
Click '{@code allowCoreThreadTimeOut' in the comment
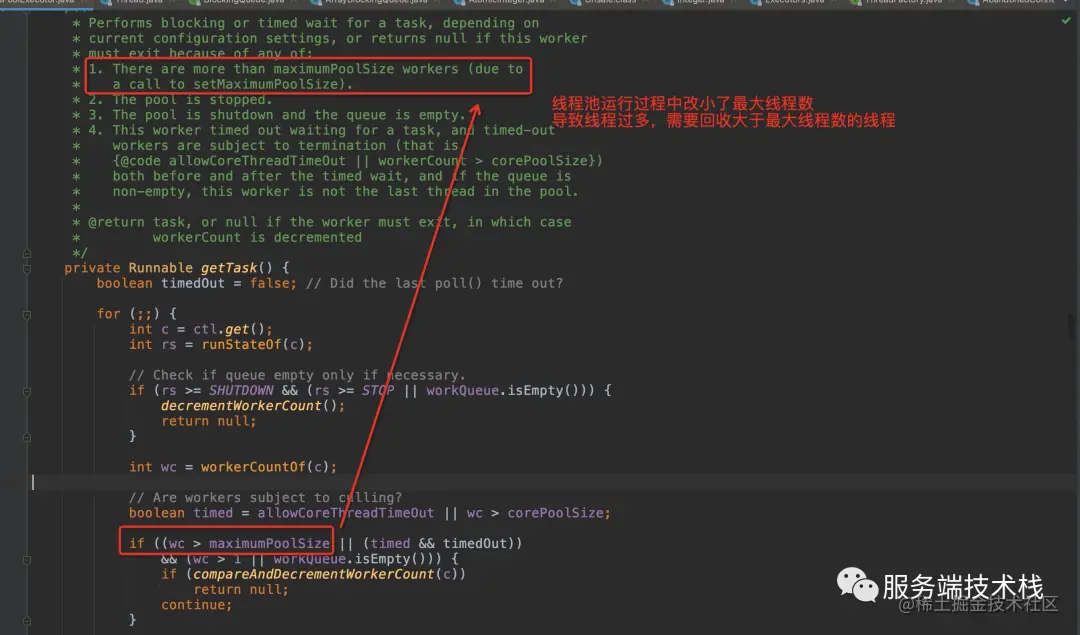click(229, 160)
